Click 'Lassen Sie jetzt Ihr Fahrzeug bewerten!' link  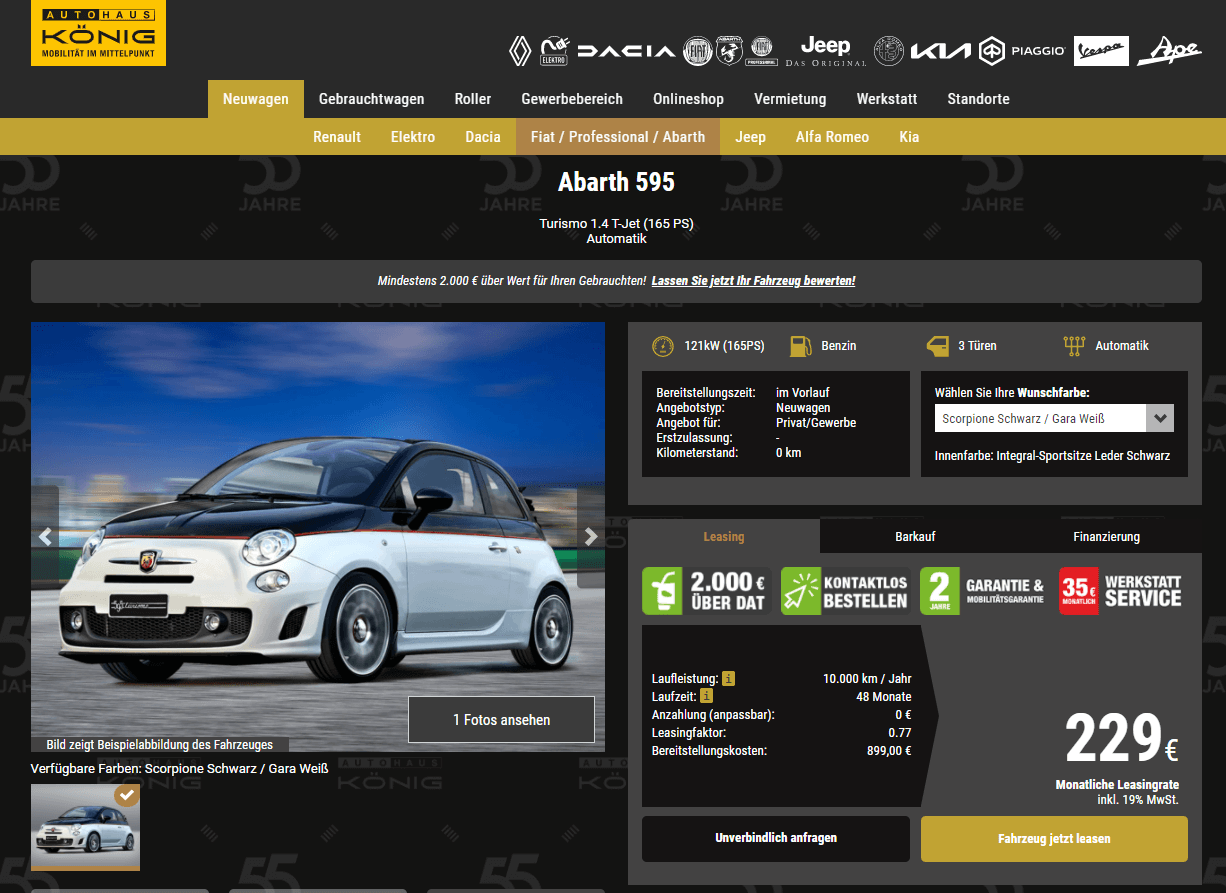click(753, 281)
